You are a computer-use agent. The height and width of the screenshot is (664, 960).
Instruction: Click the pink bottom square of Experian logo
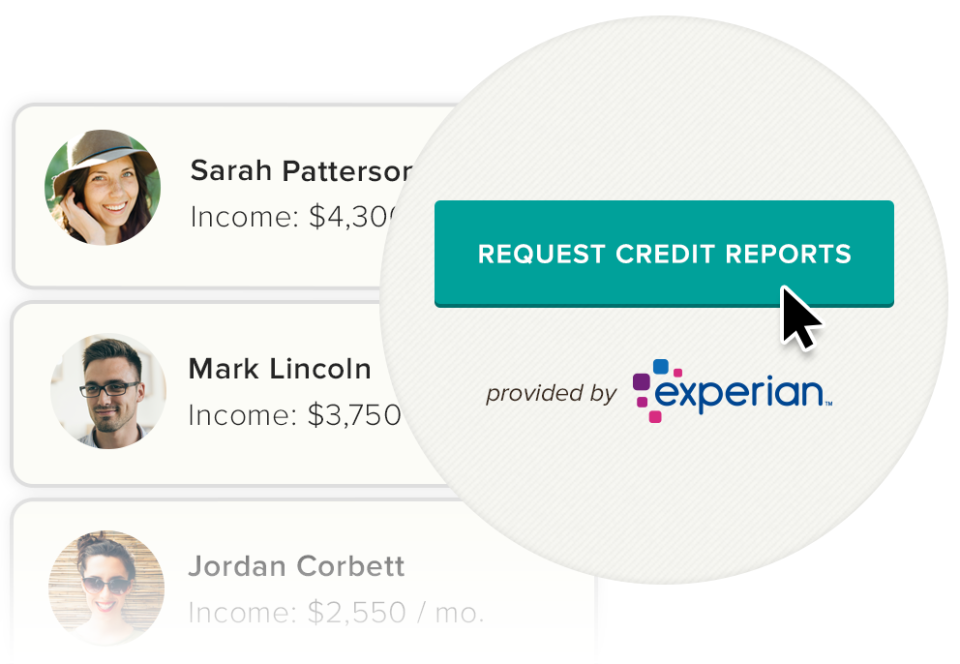click(655, 415)
